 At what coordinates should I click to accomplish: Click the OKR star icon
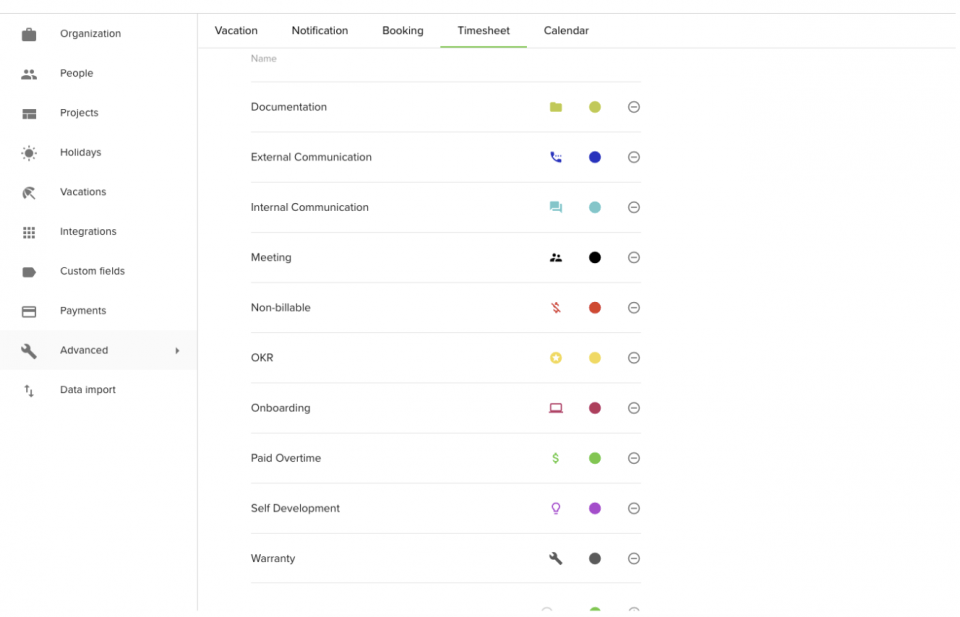(x=555, y=358)
